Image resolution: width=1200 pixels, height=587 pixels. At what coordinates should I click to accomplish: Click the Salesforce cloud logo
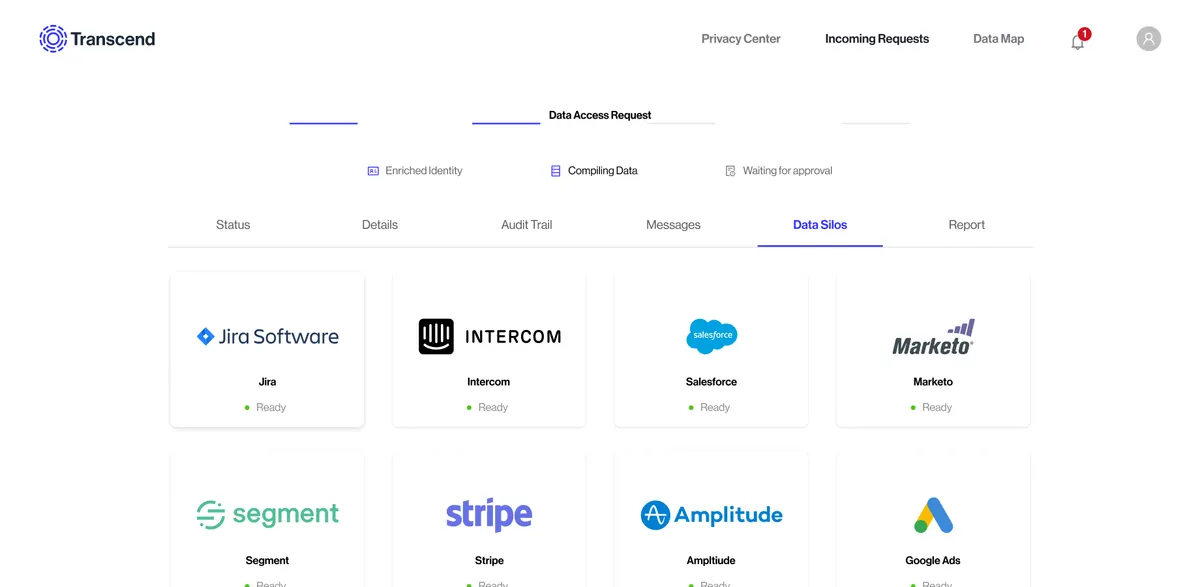tap(712, 336)
